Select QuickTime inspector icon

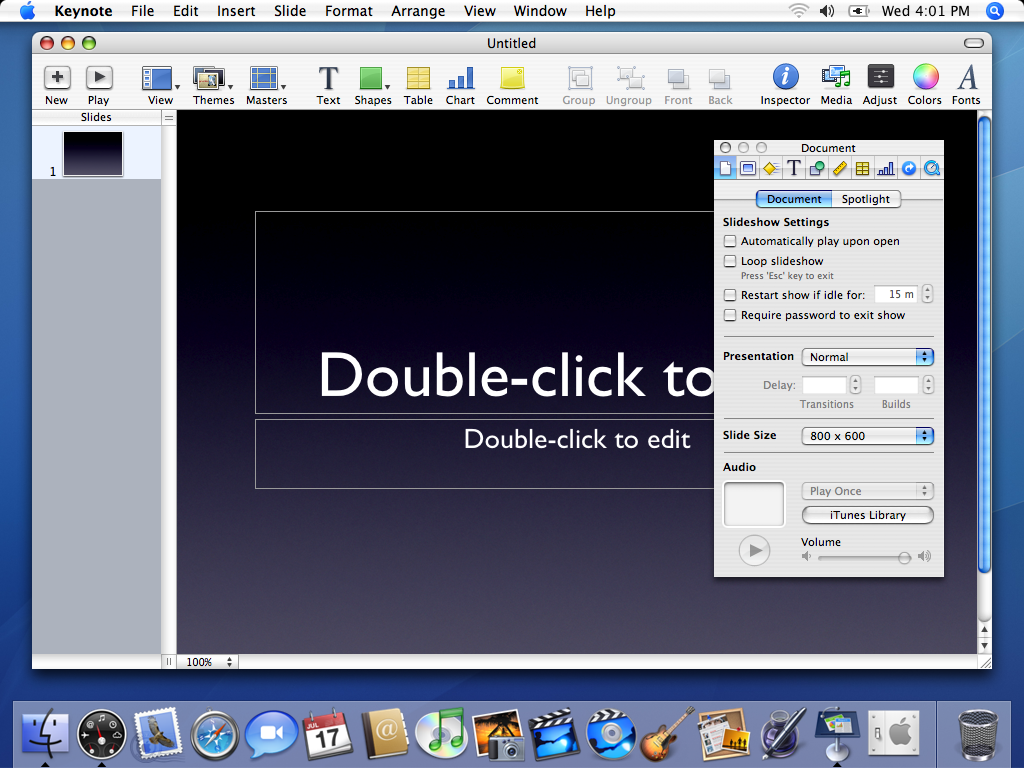click(x=932, y=168)
